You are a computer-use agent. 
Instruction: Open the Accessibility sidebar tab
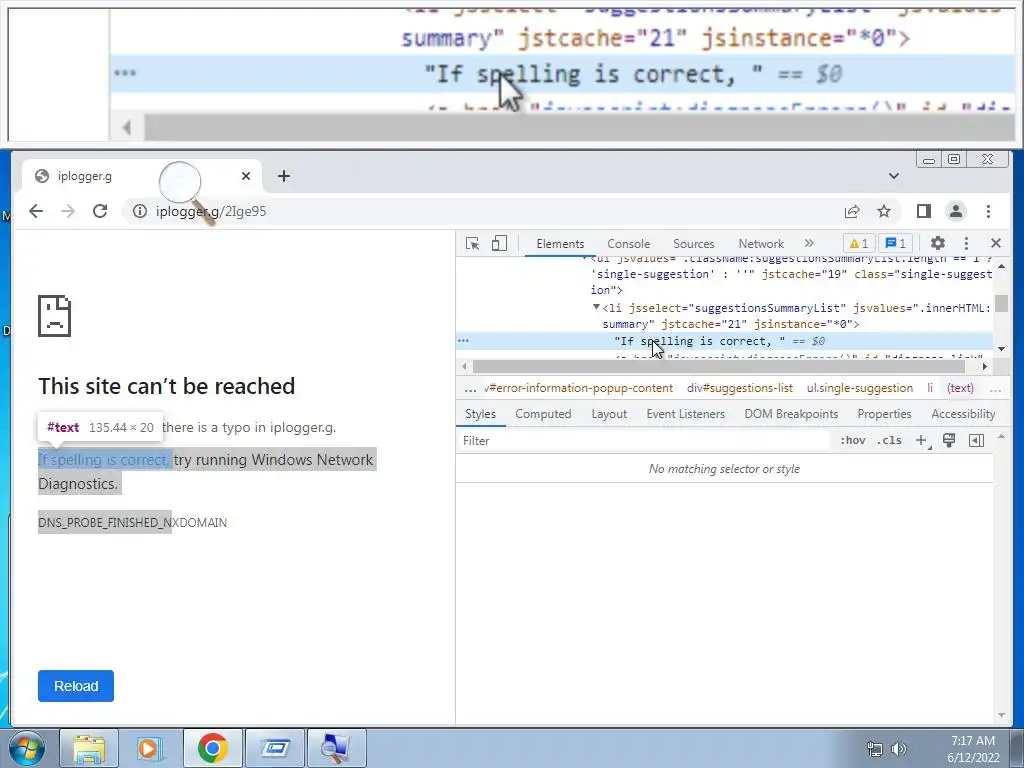pyautogui.click(x=963, y=414)
